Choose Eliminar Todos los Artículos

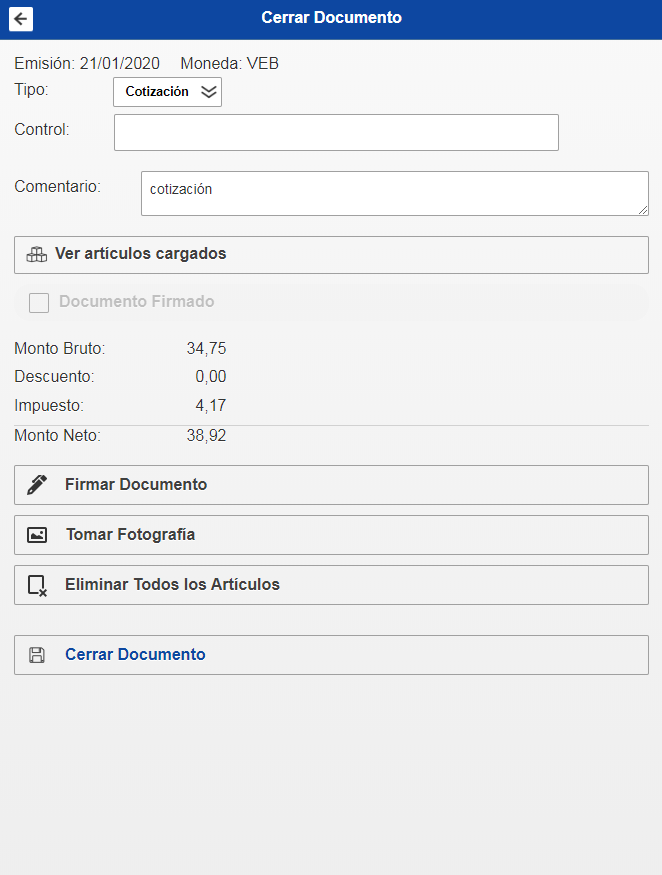[x=172, y=585]
